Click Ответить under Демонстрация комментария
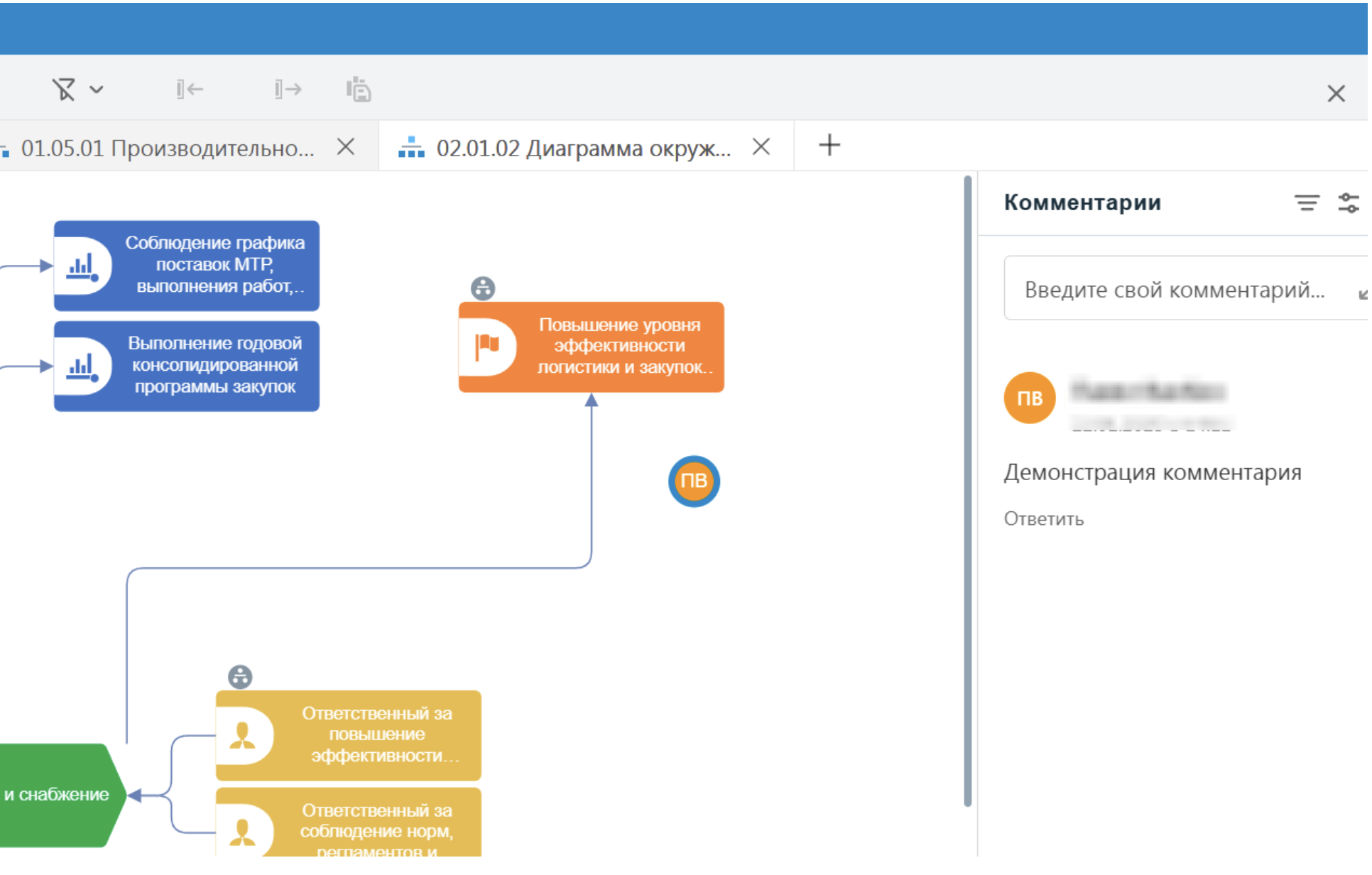The image size is (1372, 875). click(x=1043, y=518)
